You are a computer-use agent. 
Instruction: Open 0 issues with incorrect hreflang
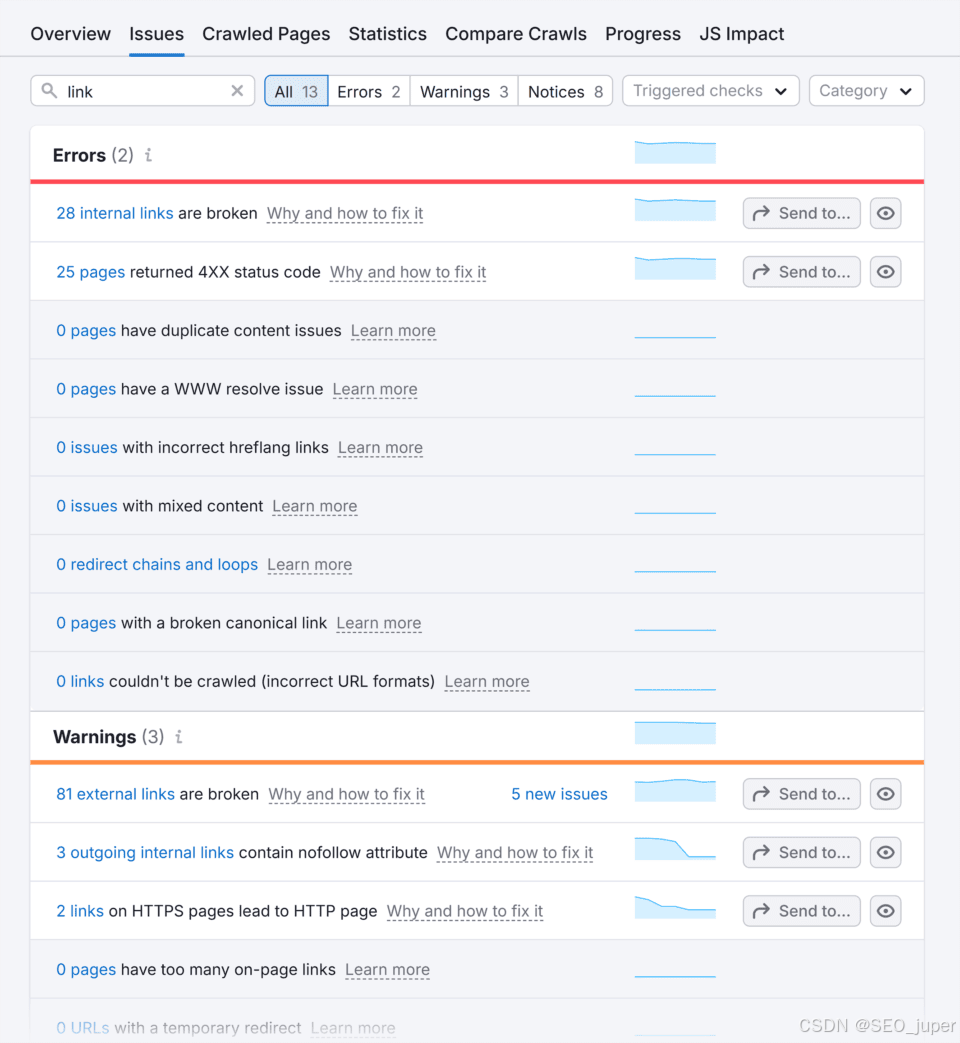pos(86,448)
